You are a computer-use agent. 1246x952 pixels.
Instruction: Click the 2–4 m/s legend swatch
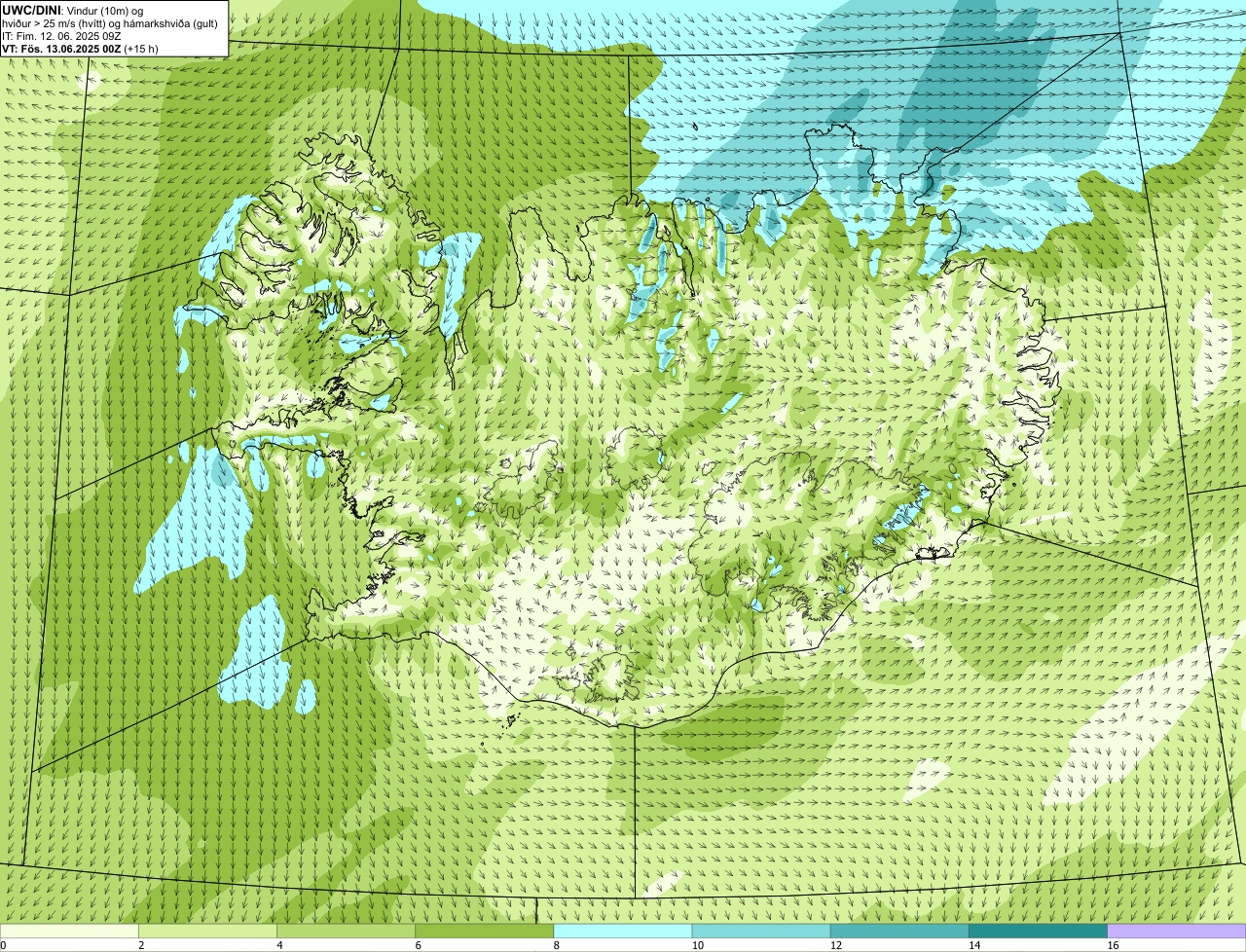(207, 932)
